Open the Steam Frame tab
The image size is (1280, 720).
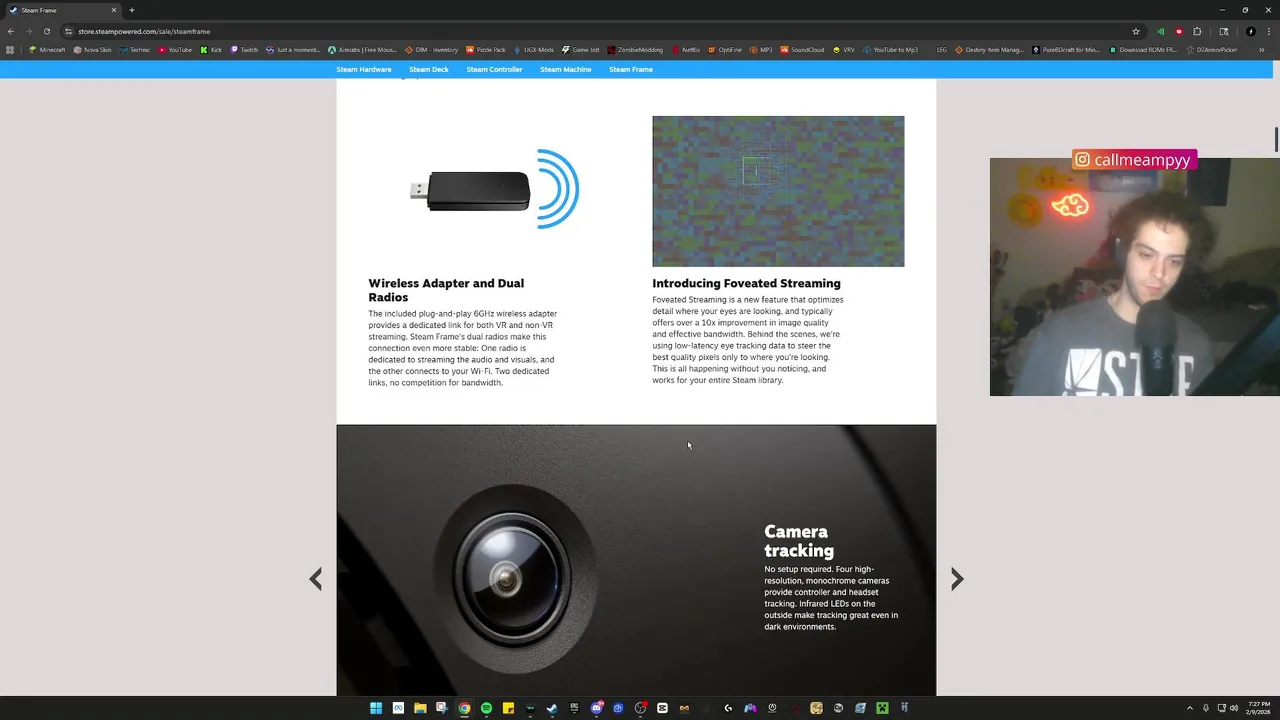click(x=630, y=70)
